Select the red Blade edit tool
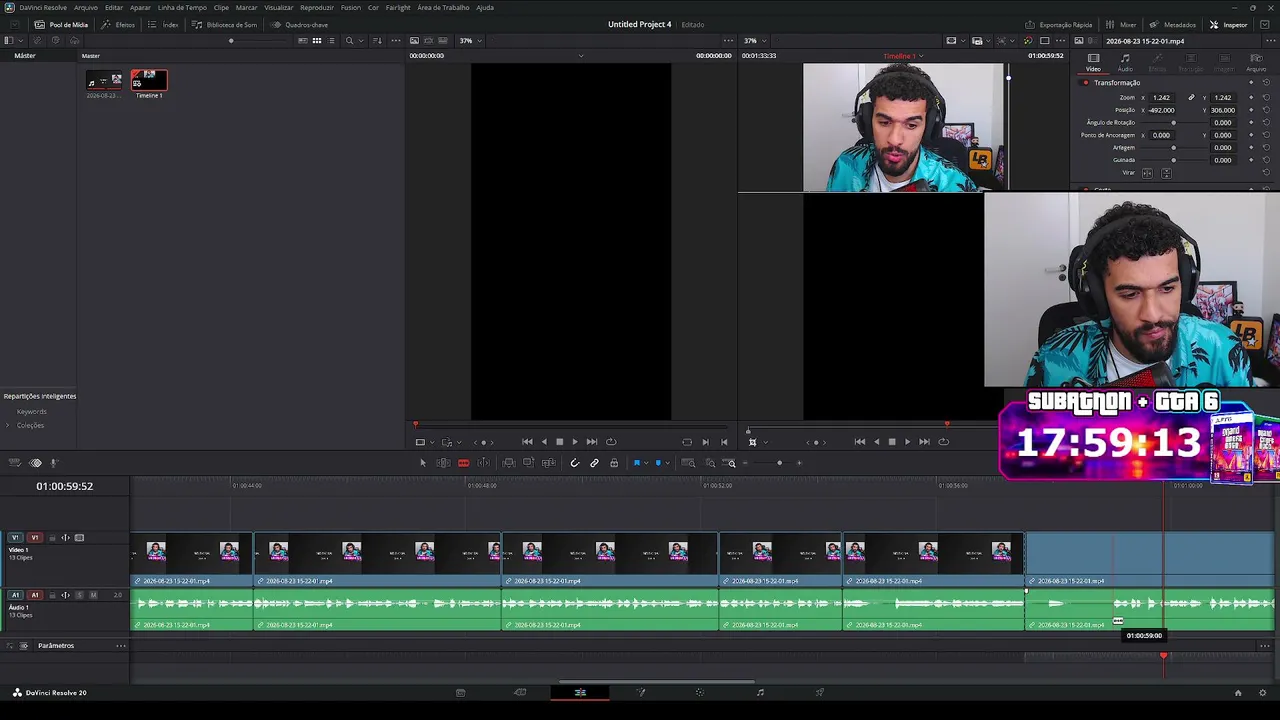The height and width of the screenshot is (720, 1280). pos(463,463)
